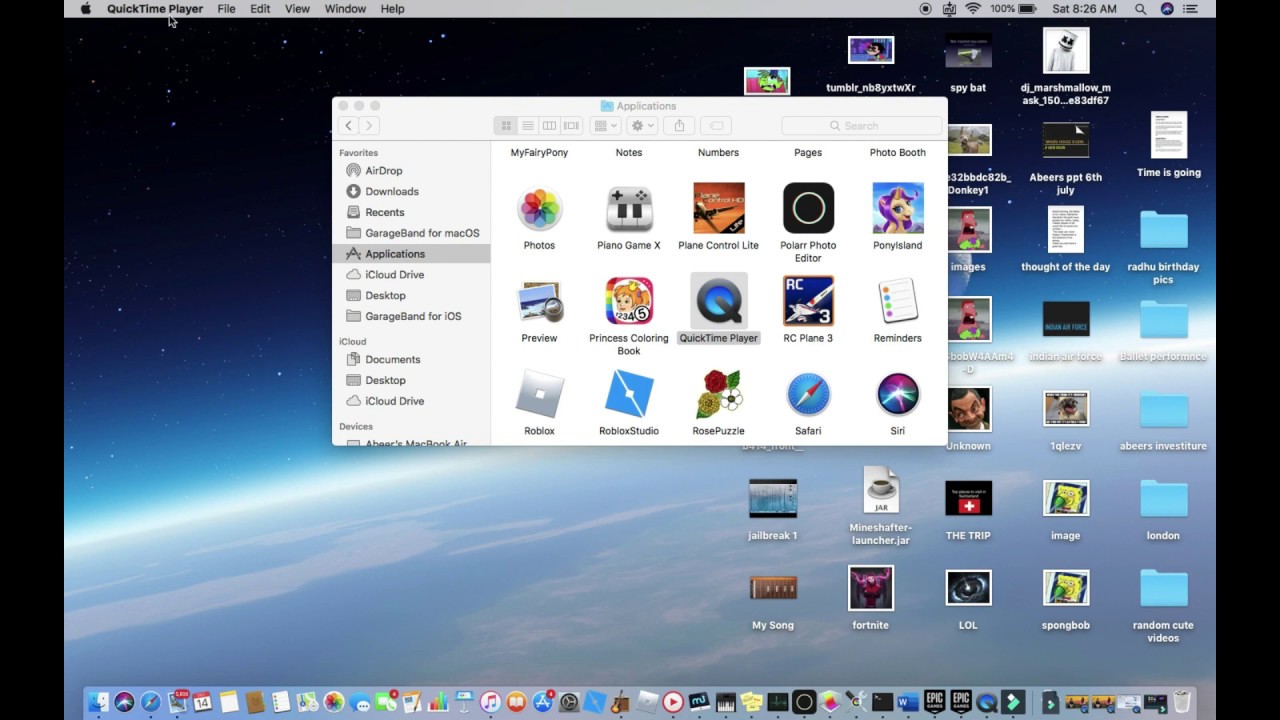Select QuickTime Player icon in Finder window
This screenshot has width=1280, height=720.
point(718,301)
